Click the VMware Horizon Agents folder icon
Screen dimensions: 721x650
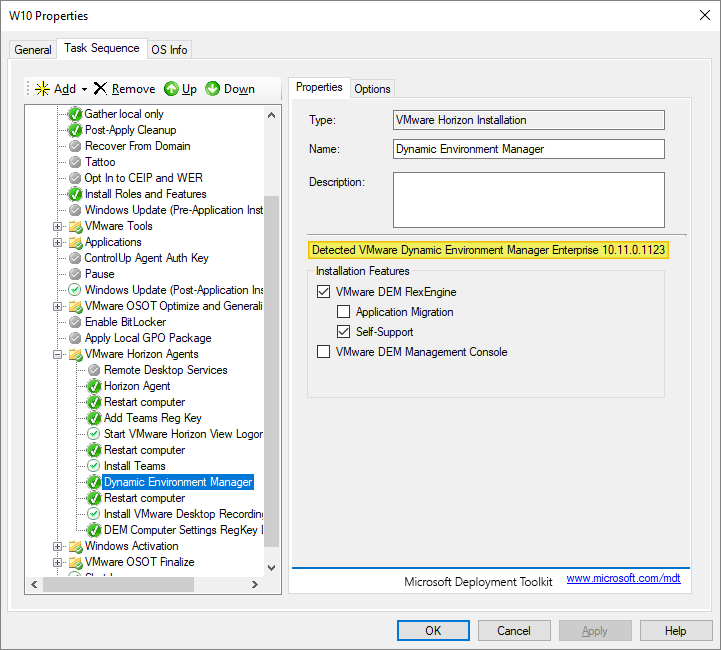pos(75,354)
